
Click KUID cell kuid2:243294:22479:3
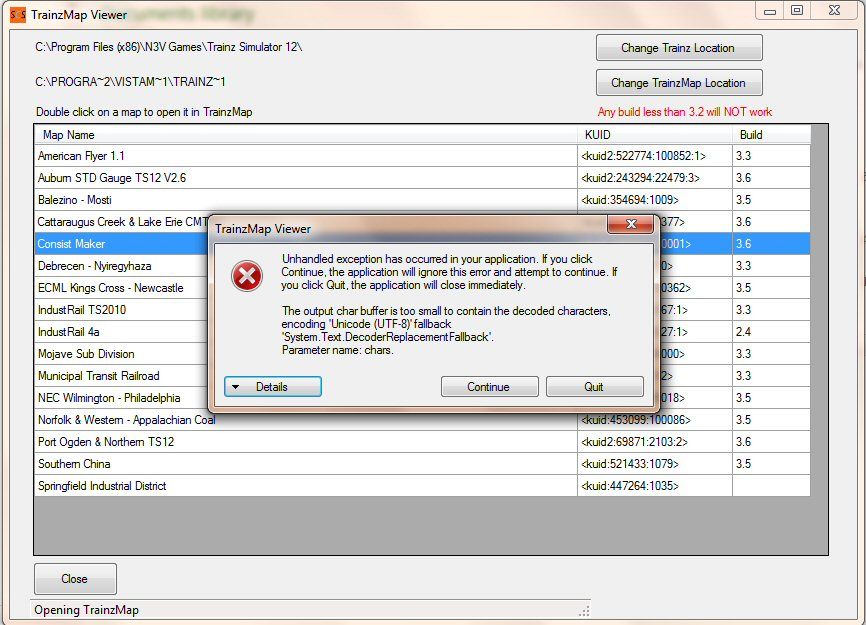pyautogui.click(x=655, y=178)
